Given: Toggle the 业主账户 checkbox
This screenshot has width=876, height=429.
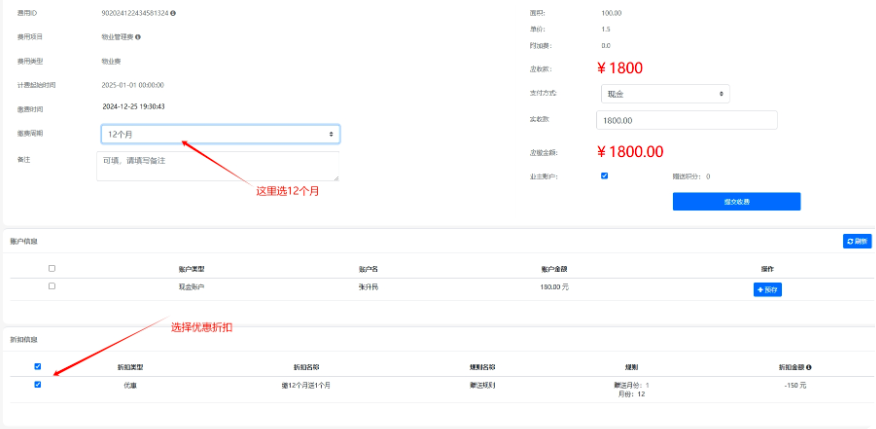Looking at the screenshot, I should tap(604, 176).
